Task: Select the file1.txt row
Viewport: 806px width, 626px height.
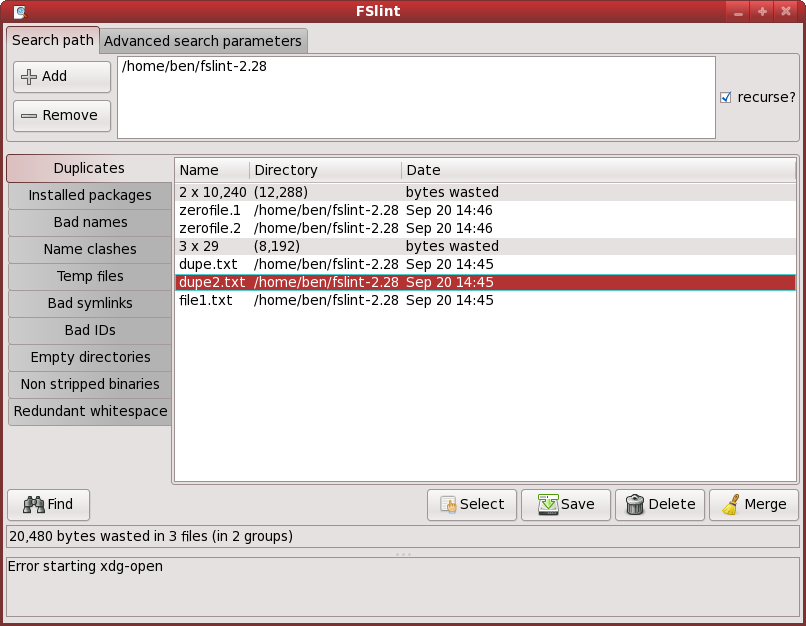Action: tap(485, 300)
